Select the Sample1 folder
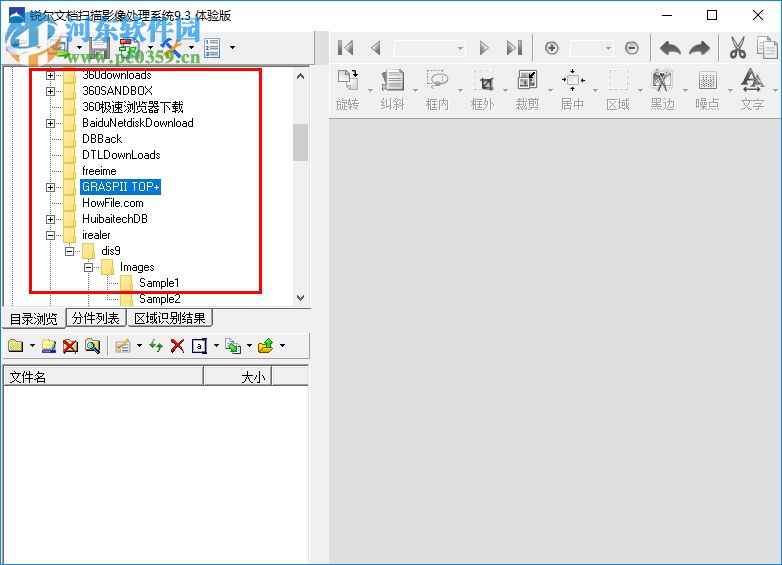This screenshot has height=565, width=782. (x=159, y=283)
